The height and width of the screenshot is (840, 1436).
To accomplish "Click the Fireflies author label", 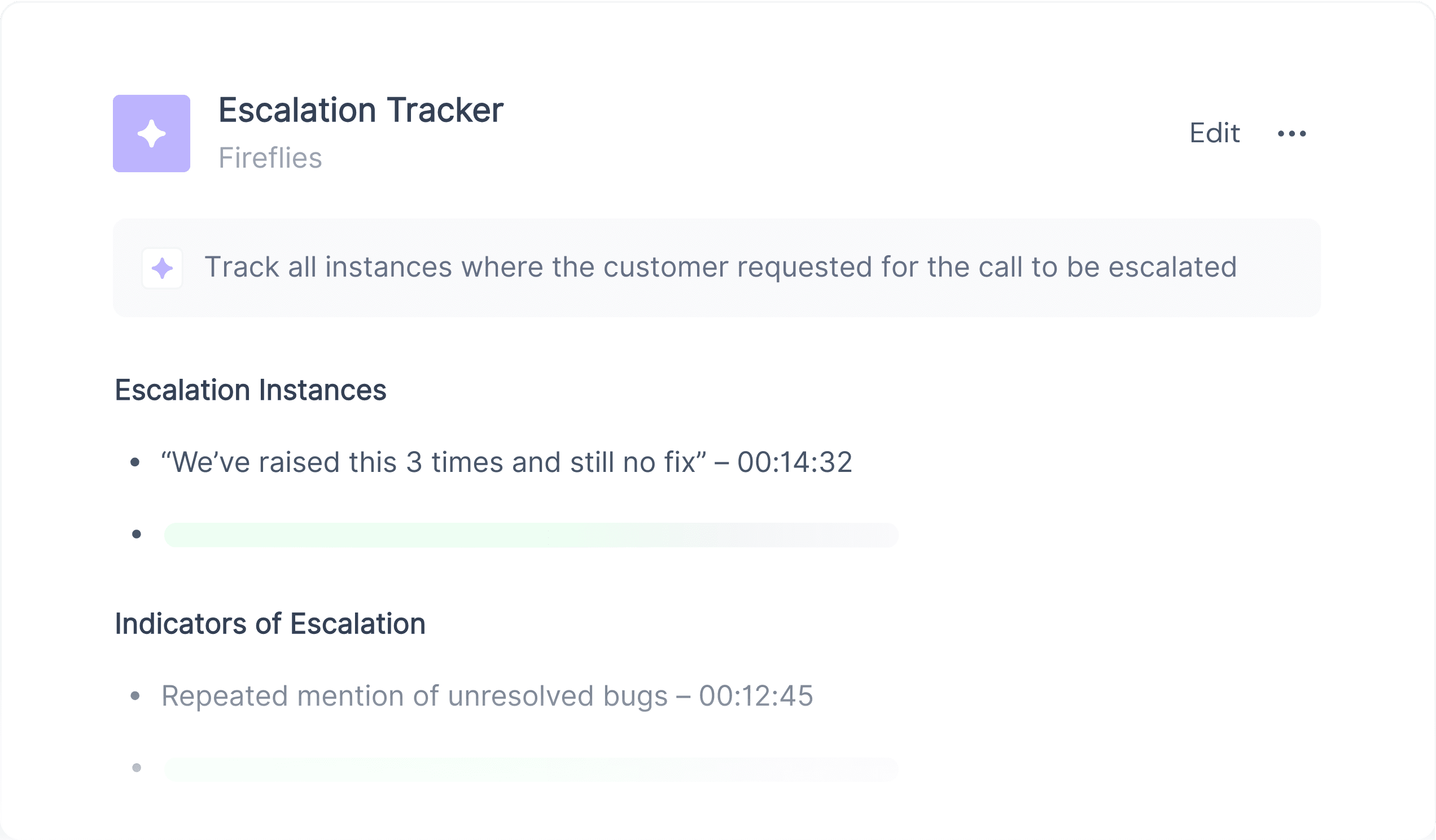I will point(270,158).
